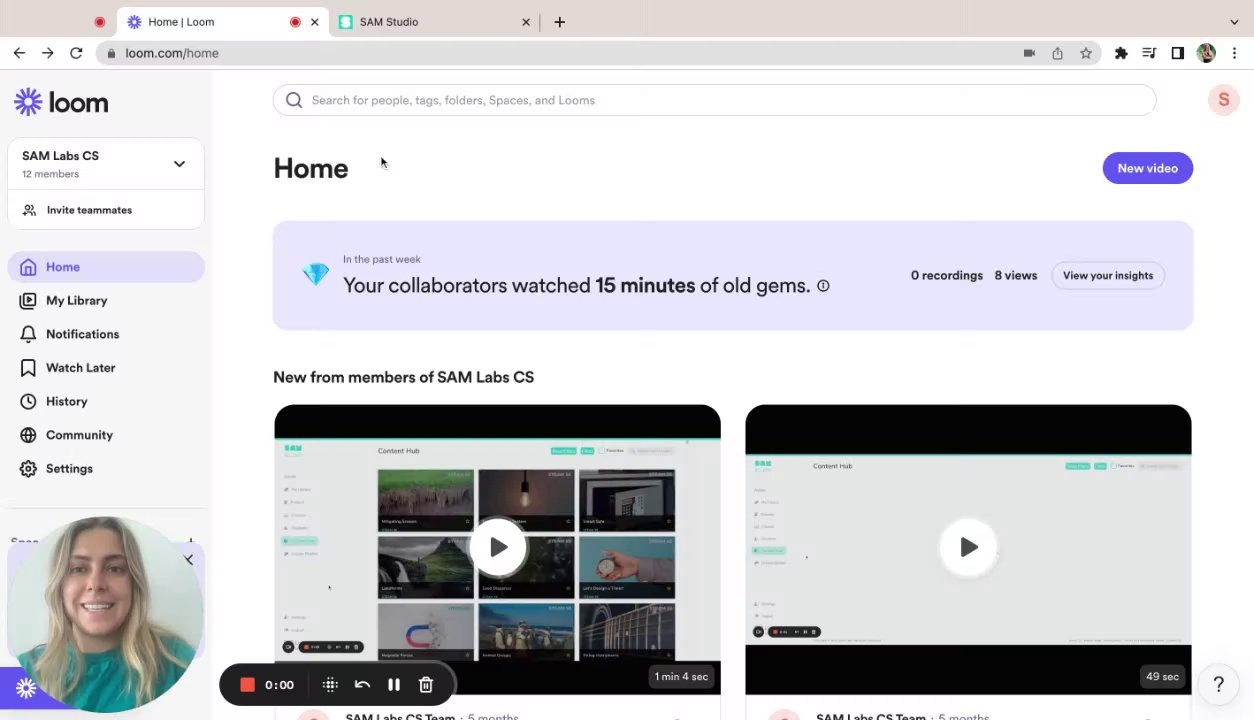
Task: Click the search field for Looms
Action: coord(714,100)
